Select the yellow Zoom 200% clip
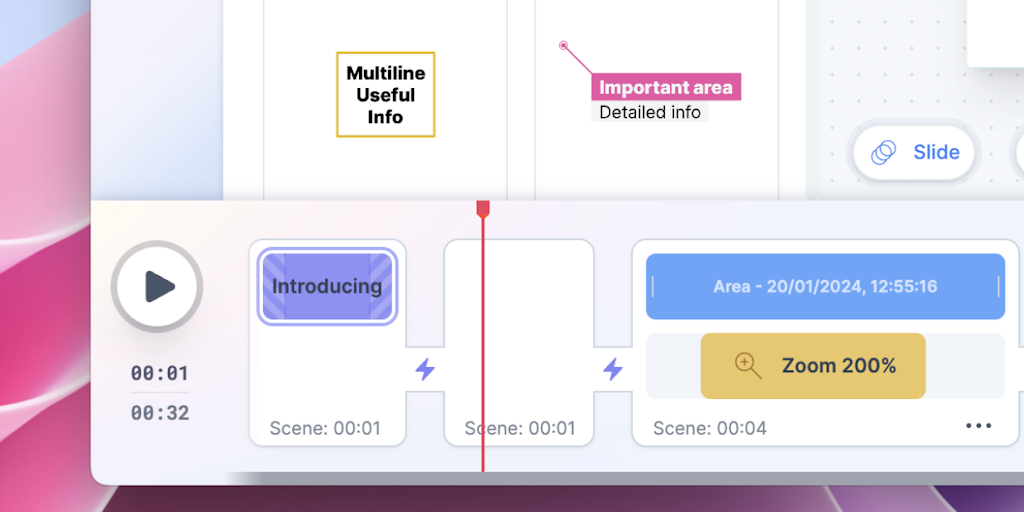This screenshot has height=512, width=1024. pos(813,366)
